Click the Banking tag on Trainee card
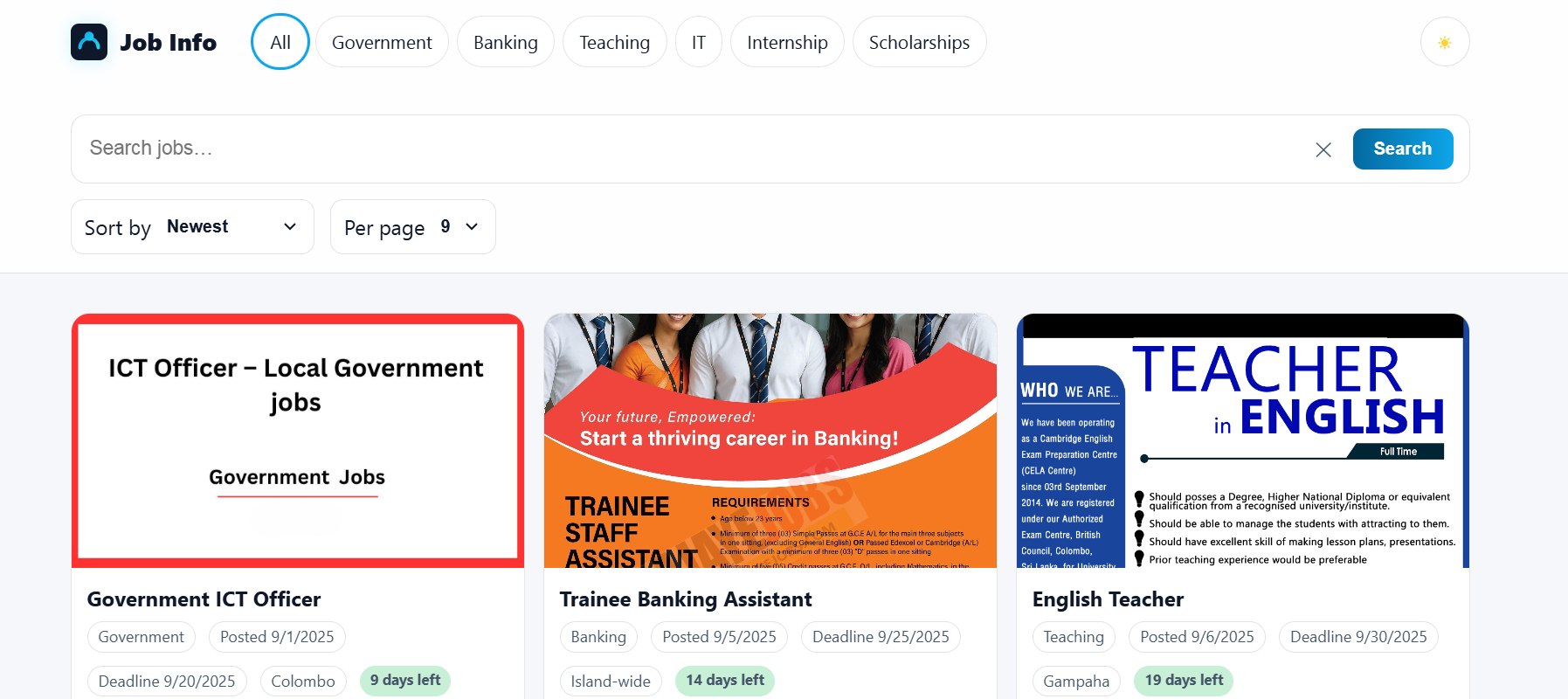Screen dimensions: 1568x699 click(x=598, y=637)
